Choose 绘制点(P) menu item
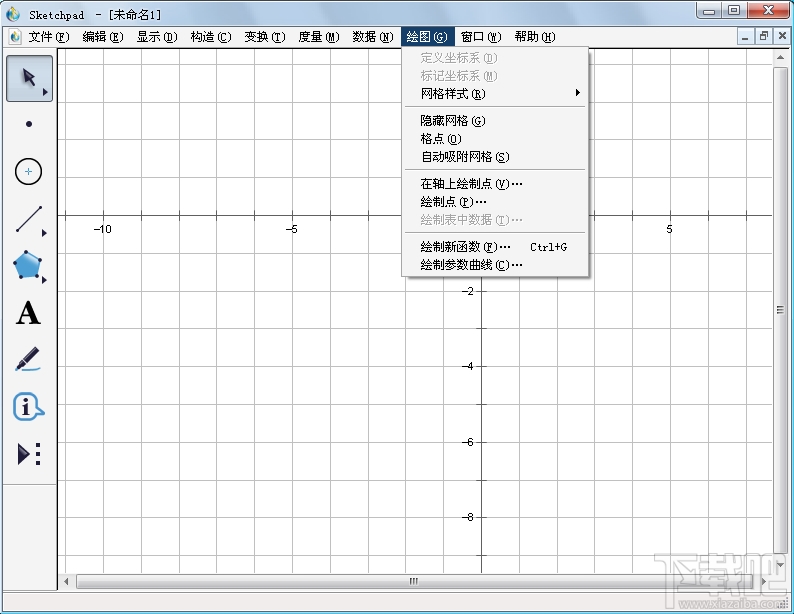The height and width of the screenshot is (614, 794). 495,202
